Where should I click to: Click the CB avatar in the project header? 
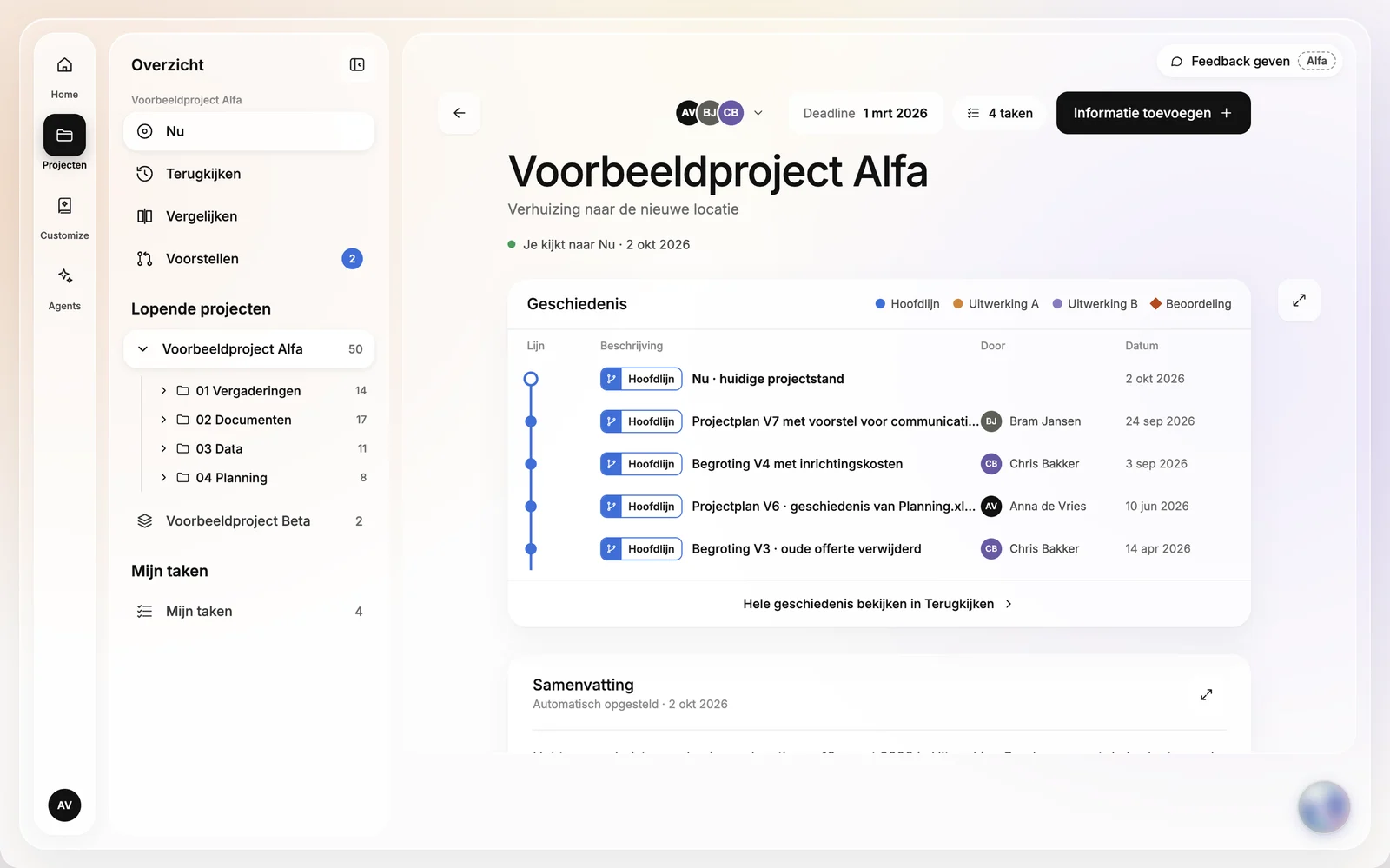731,113
